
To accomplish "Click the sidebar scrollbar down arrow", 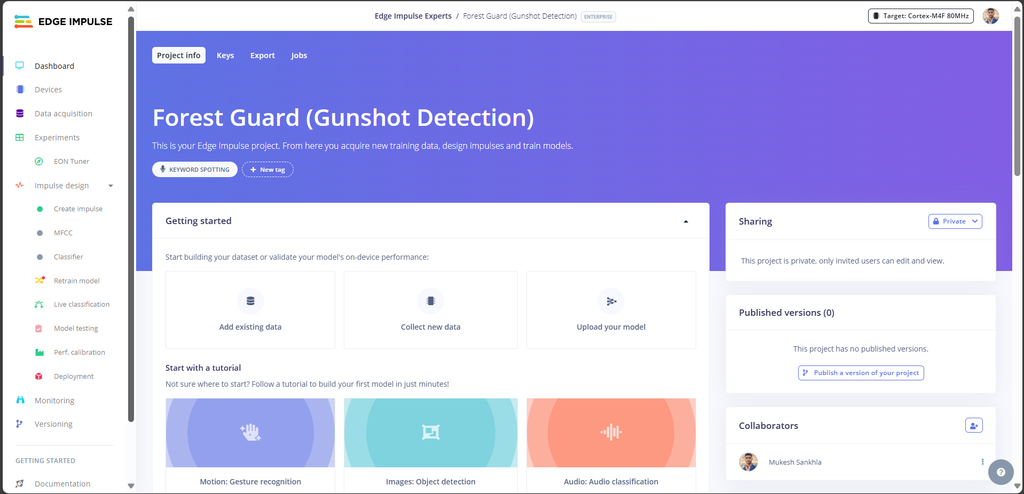I will (131, 486).
